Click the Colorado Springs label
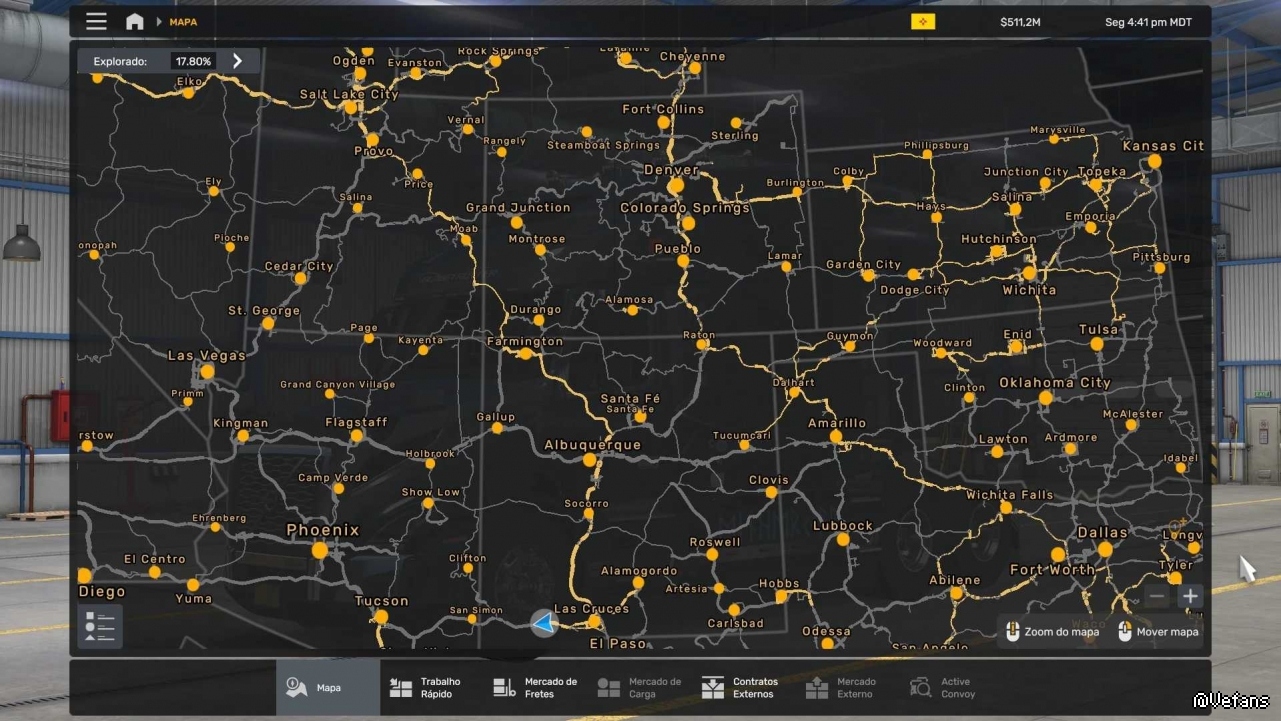The height and width of the screenshot is (721, 1281). point(685,208)
